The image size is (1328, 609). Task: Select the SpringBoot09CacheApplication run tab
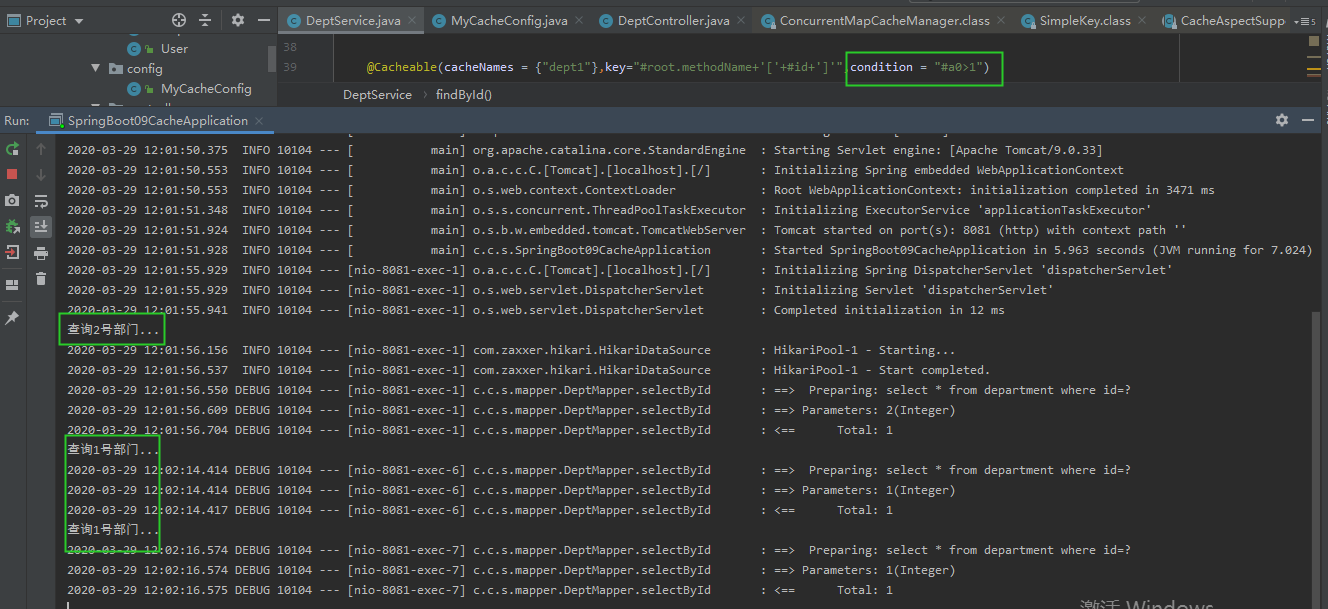click(x=157, y=121)
